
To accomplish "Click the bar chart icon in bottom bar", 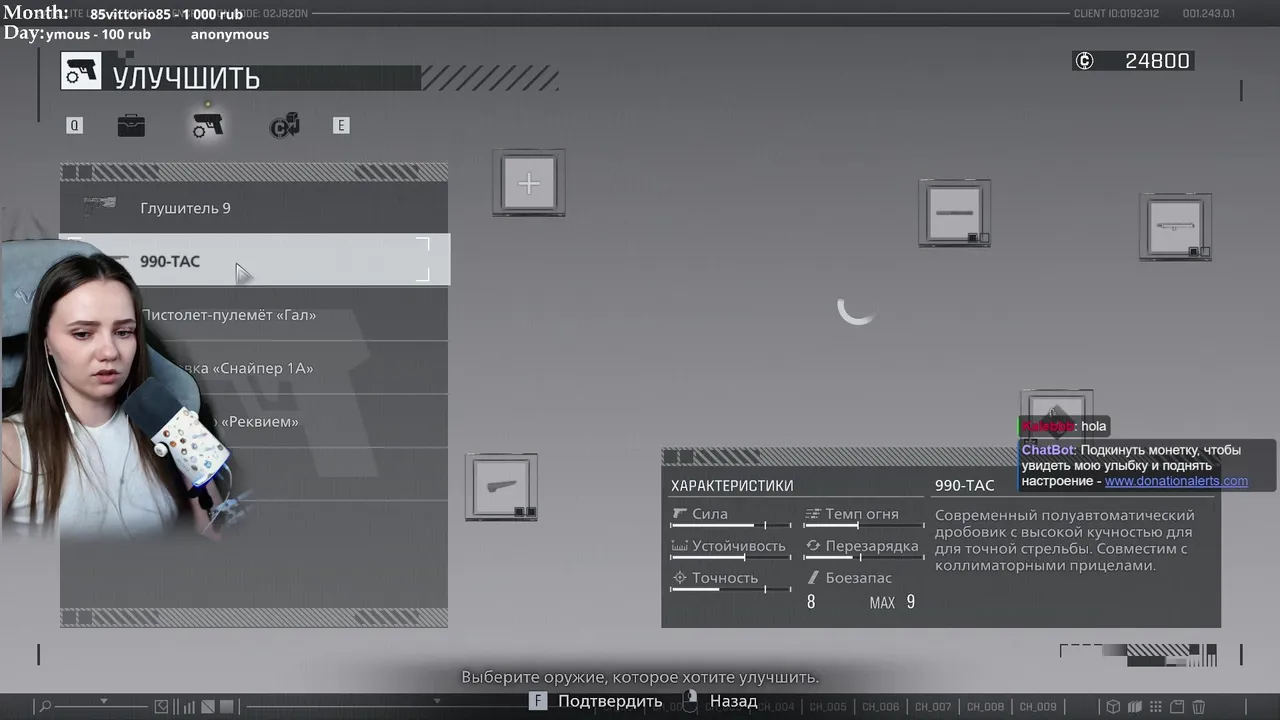I will pyautogui.click(x=187, y=707).
